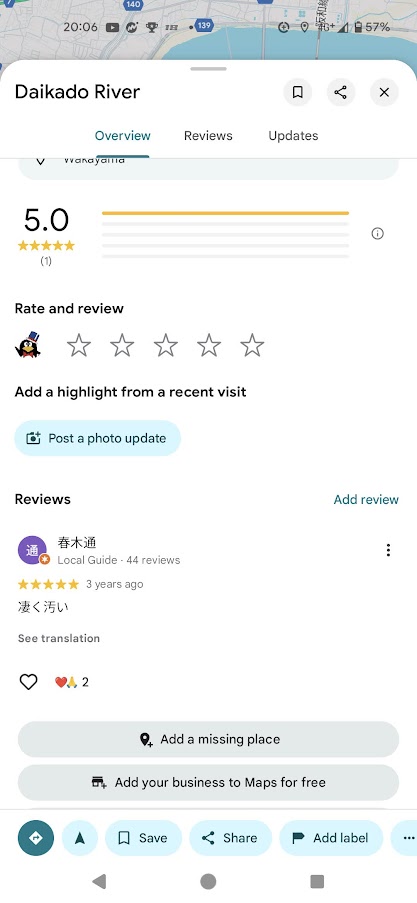This screenshot has width=417, height=903.
Task: Tap the Add review link
Action: pos(366,499)
